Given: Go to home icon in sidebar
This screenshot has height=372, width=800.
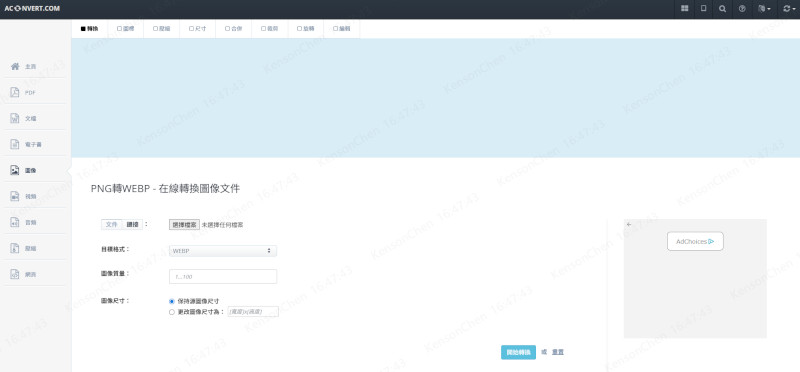Looking at the screenshot, I should [15, 66].
